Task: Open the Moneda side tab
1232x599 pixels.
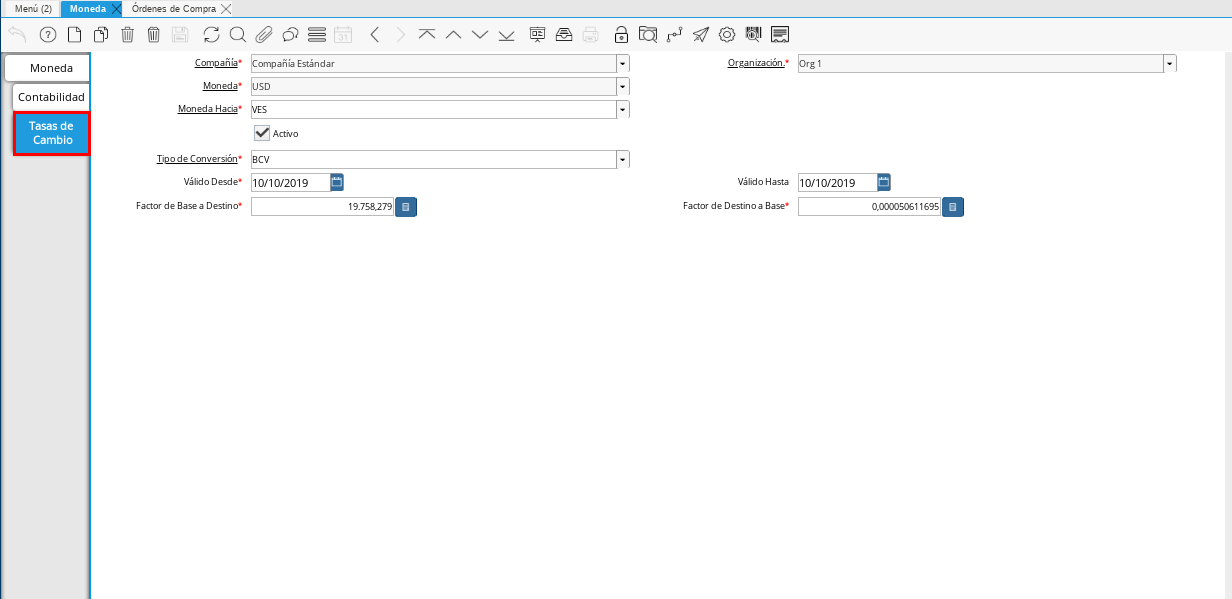Action: [47, 68]
